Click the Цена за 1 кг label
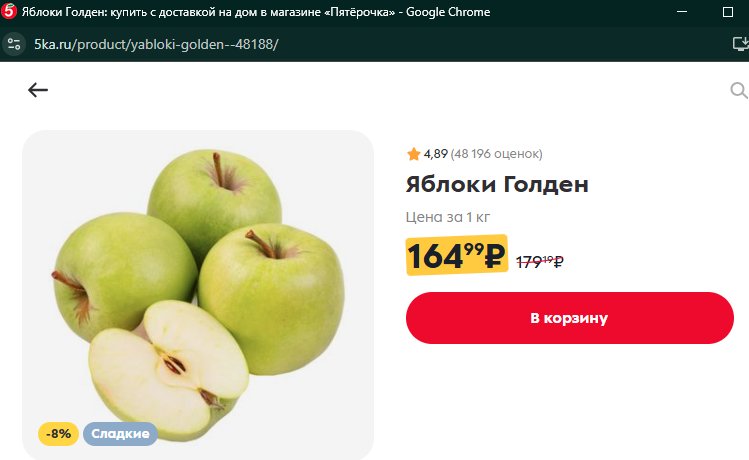Screen dimensions: 749x460 [448, 217]
